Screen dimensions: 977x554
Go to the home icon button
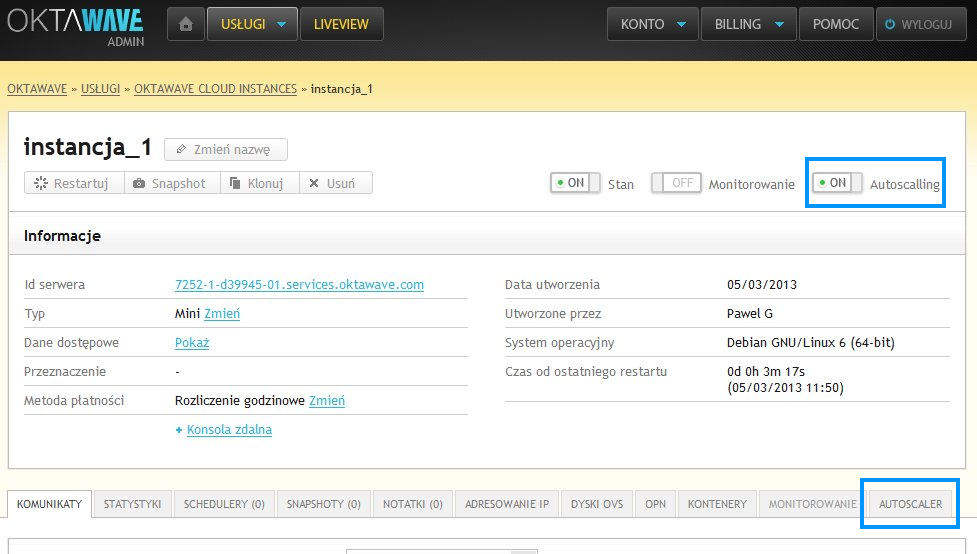186,24
